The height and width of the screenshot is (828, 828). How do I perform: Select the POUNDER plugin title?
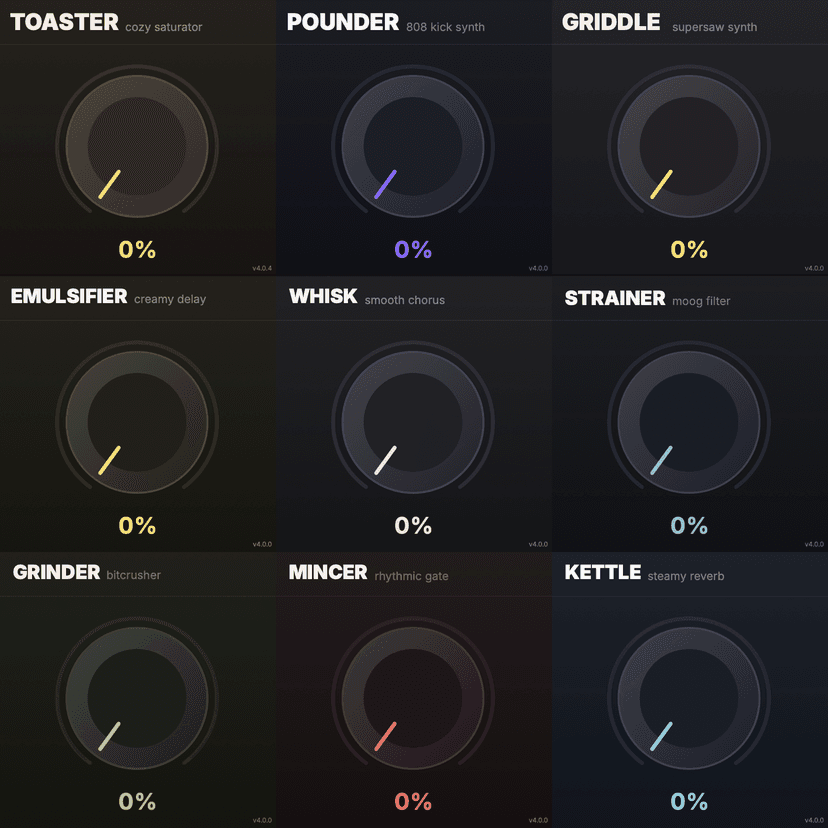pyautogui.click(x=343, y=23)
